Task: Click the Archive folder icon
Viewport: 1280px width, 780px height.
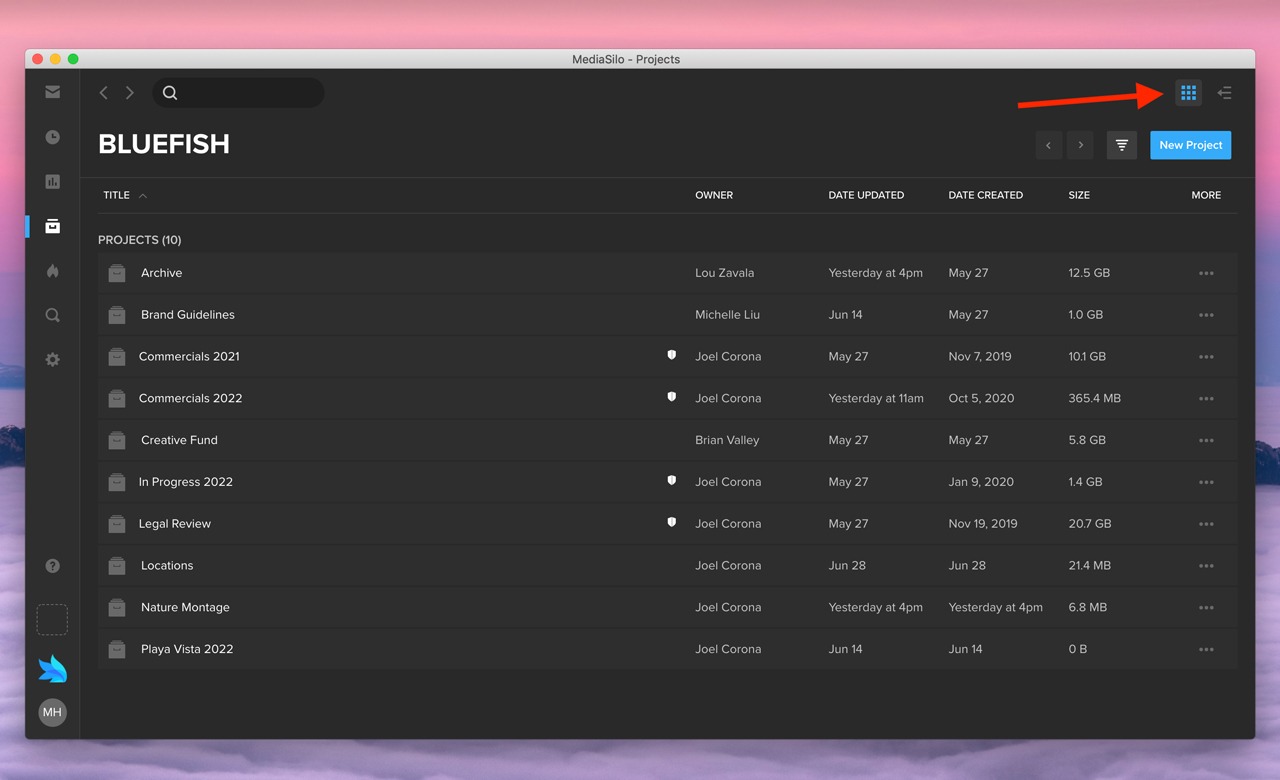Action: tap(117, 273)
